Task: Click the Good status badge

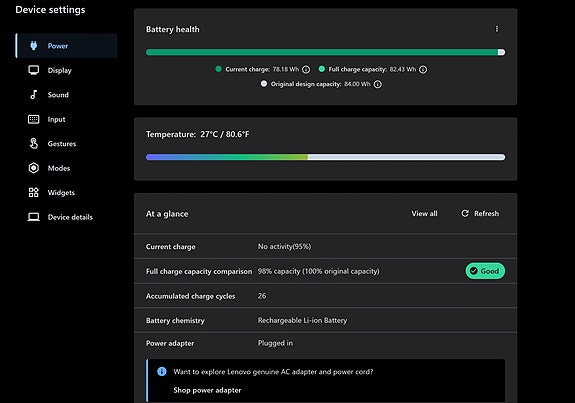Action: pos(485,271)
